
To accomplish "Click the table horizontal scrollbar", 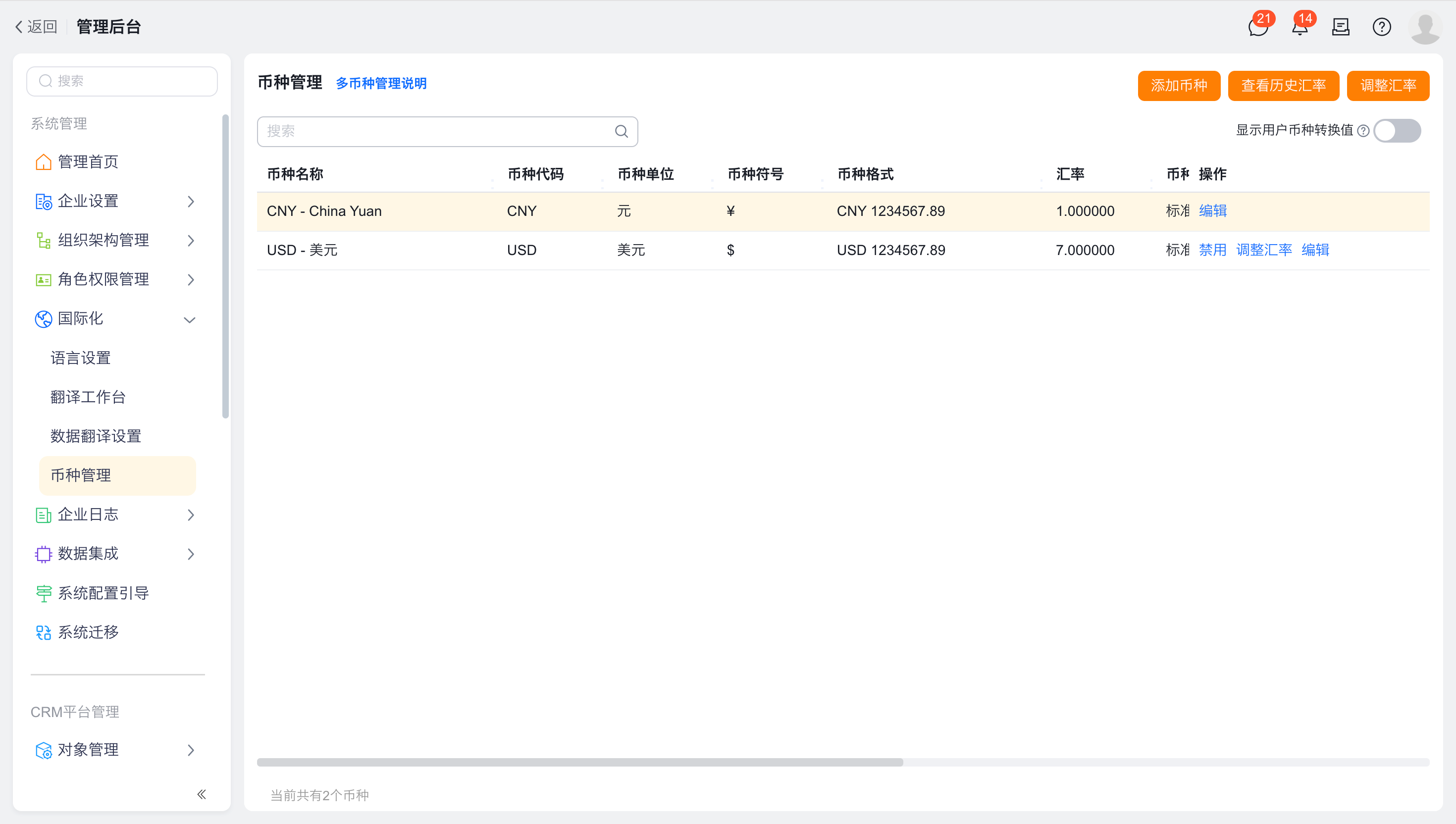I will [x=579, y=762].
